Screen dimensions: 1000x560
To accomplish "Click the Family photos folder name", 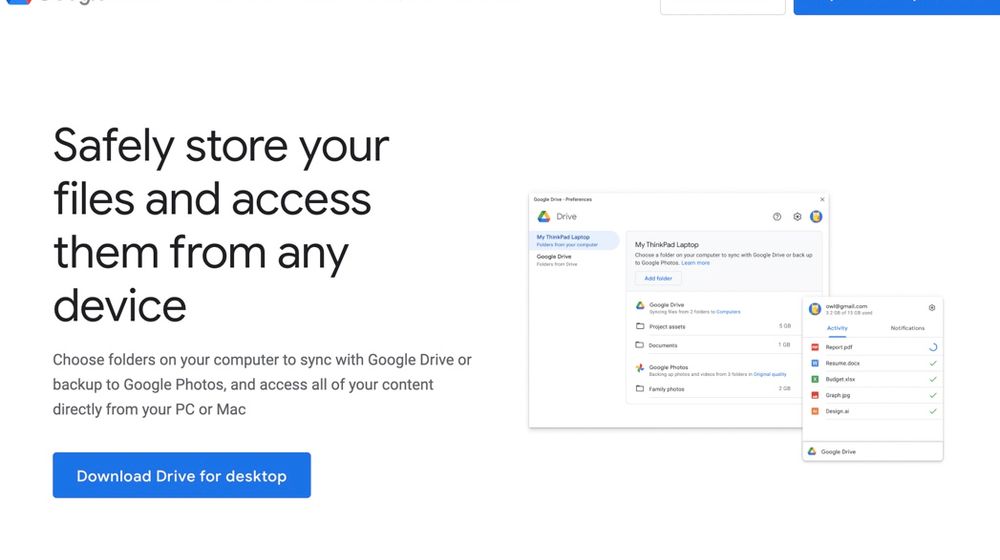I will coord(666,389).
